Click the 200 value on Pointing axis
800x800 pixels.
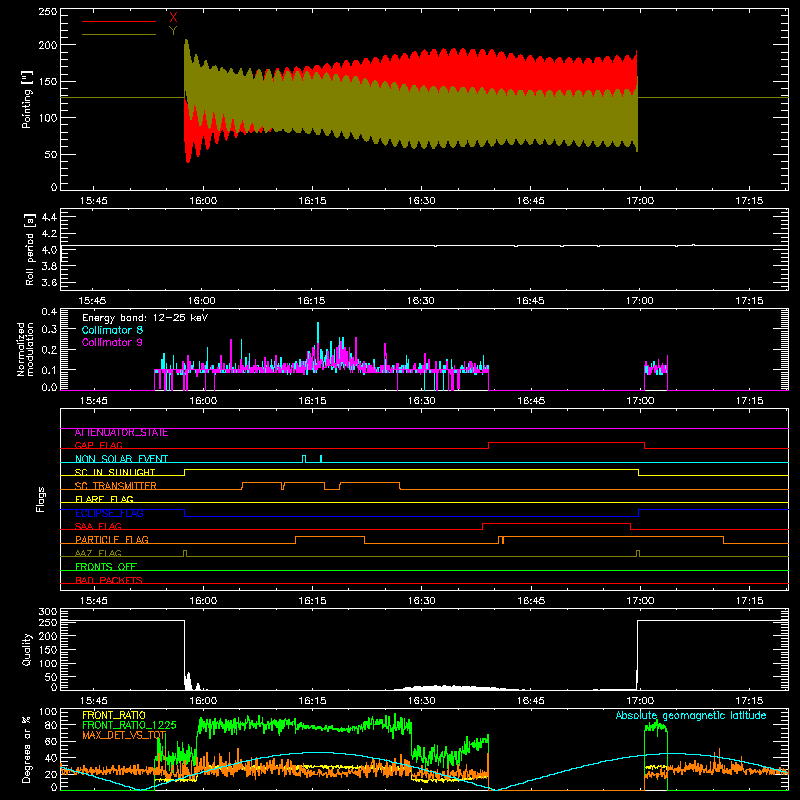48,45
